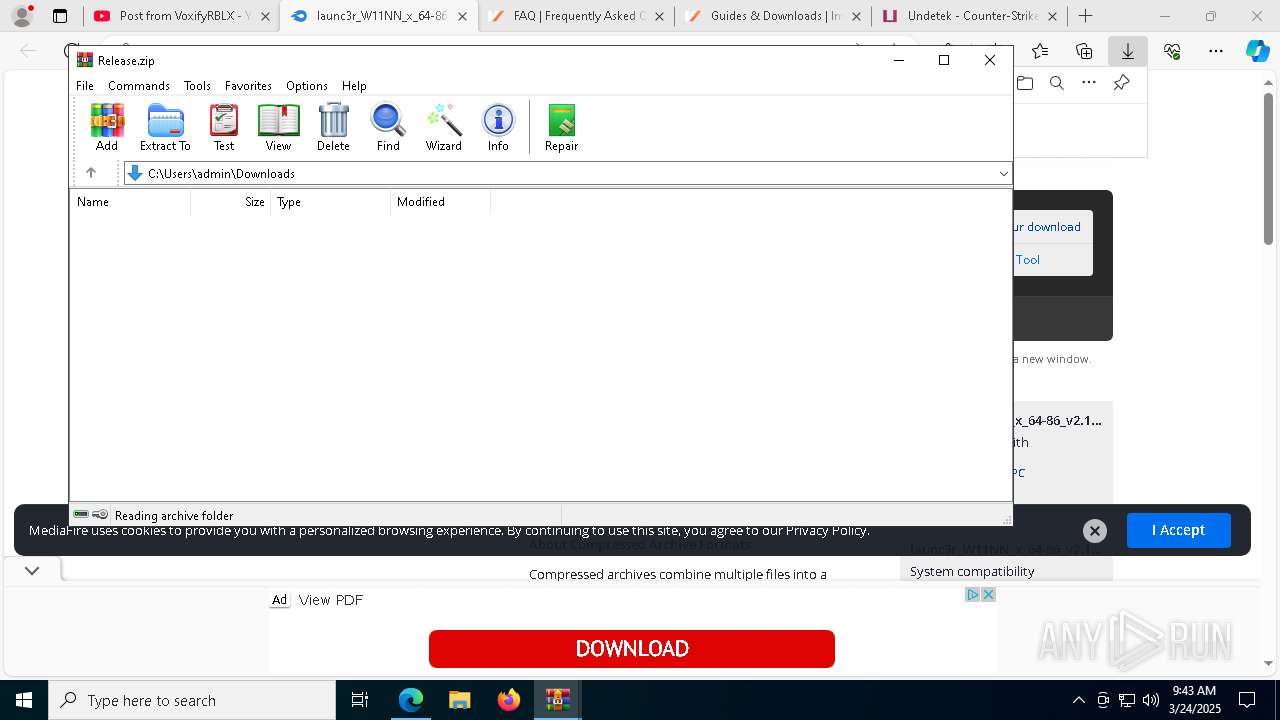Click the taskbar search box

click(x=192, y=700)
